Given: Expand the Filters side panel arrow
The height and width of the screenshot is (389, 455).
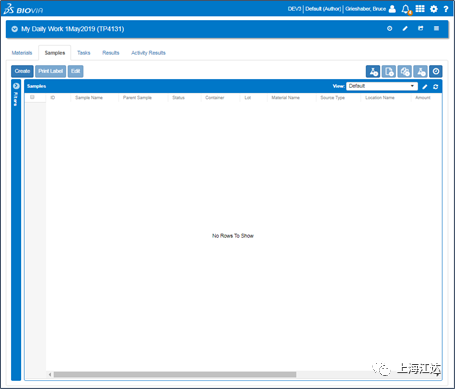Looking at the screenshot, I should pos(16,86).
